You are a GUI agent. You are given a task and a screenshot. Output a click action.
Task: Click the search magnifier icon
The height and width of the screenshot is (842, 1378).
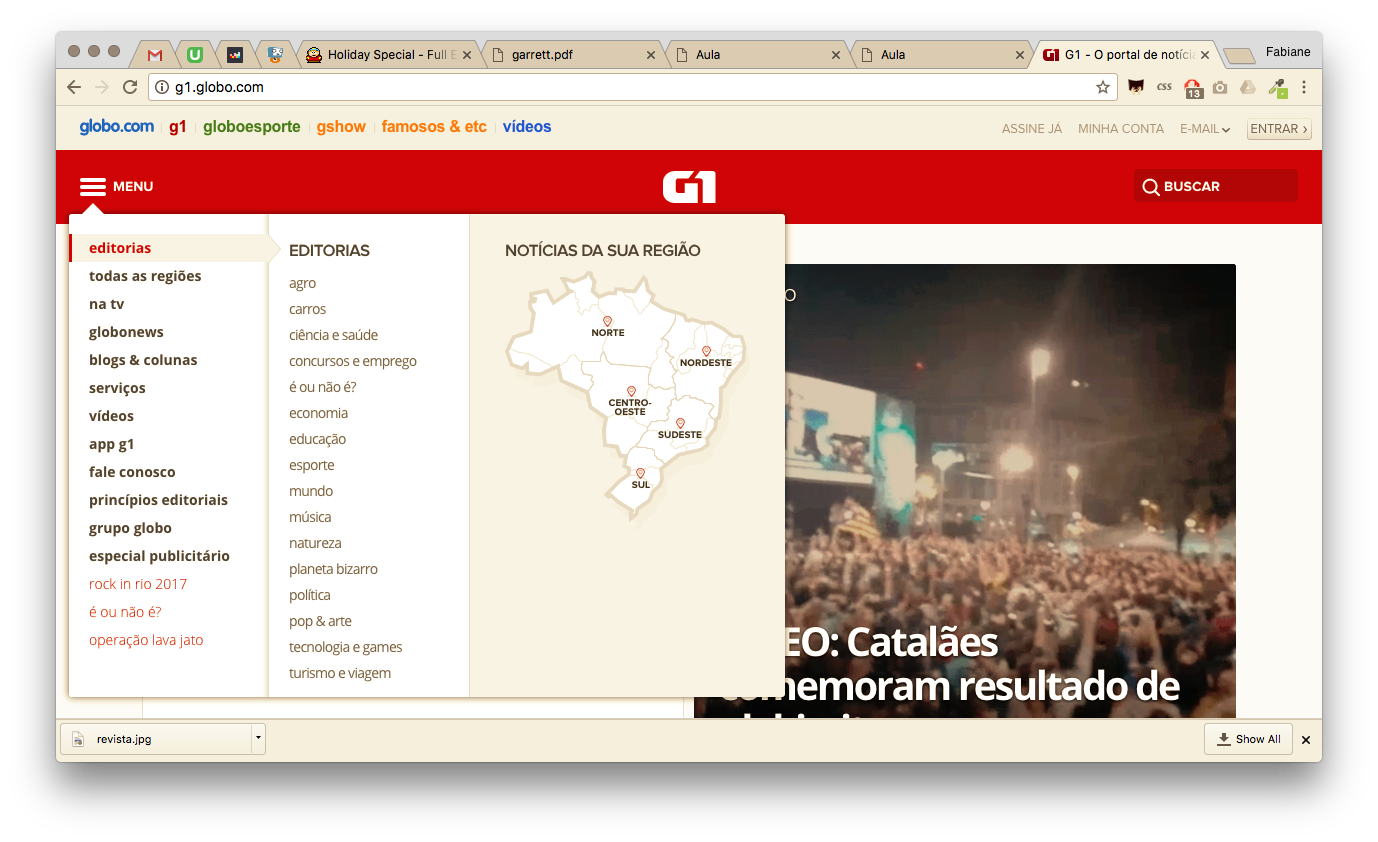click(1150, 187)
